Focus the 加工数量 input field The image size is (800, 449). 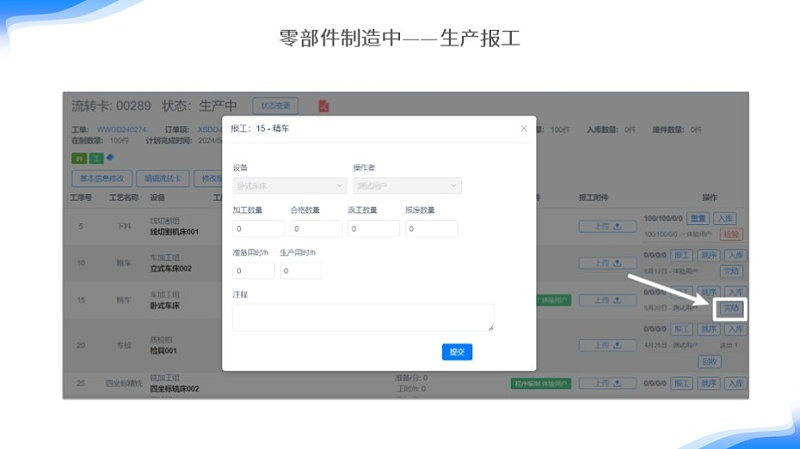coord(258,229)
